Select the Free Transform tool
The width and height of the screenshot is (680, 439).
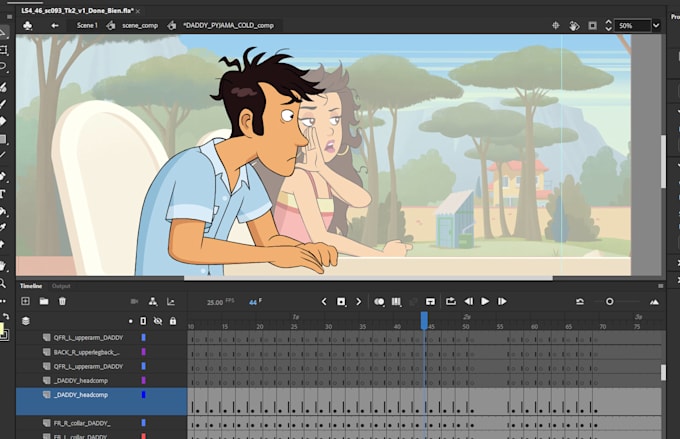3,50
